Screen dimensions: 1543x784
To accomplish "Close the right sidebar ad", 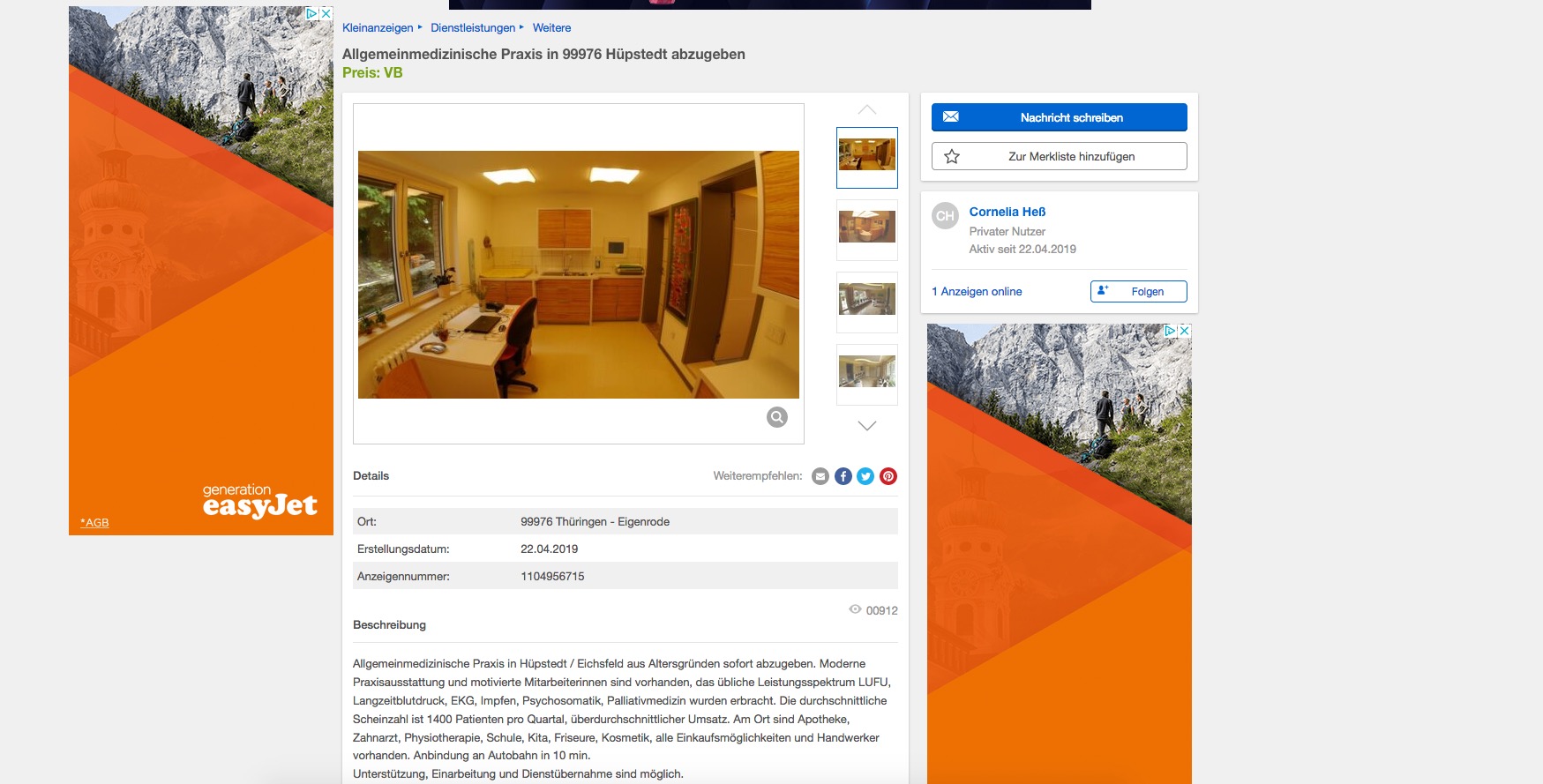I will [x=1184, y=331].
